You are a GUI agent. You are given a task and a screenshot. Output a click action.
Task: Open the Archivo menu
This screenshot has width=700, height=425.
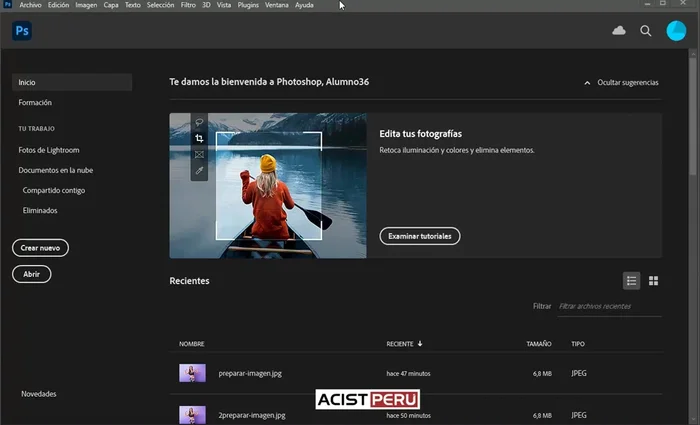pos(30,5)
